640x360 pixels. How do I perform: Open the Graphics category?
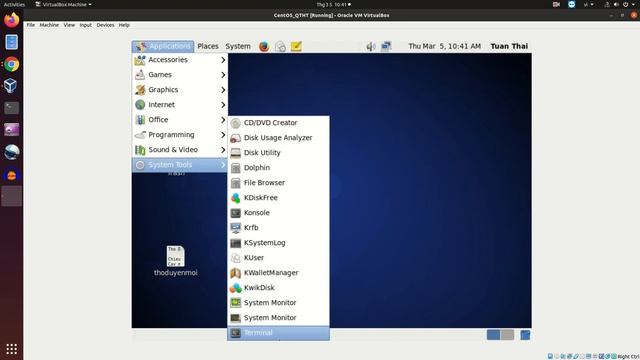click(180, 90)
